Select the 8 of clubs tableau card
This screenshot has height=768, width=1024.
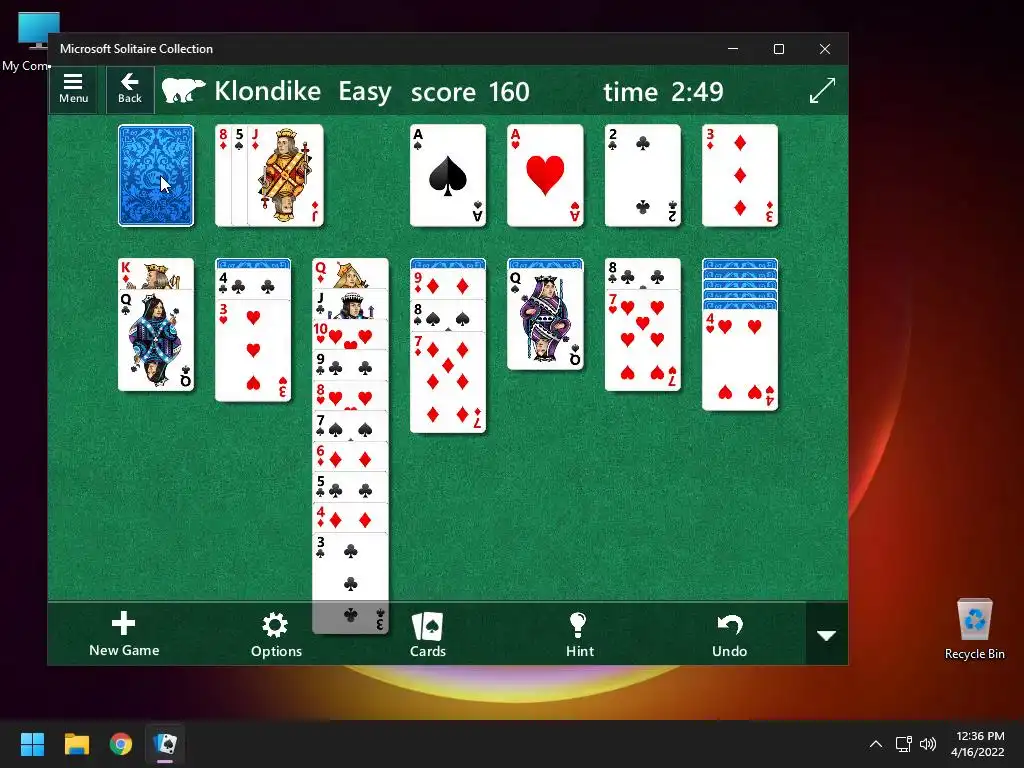(643, 274)
